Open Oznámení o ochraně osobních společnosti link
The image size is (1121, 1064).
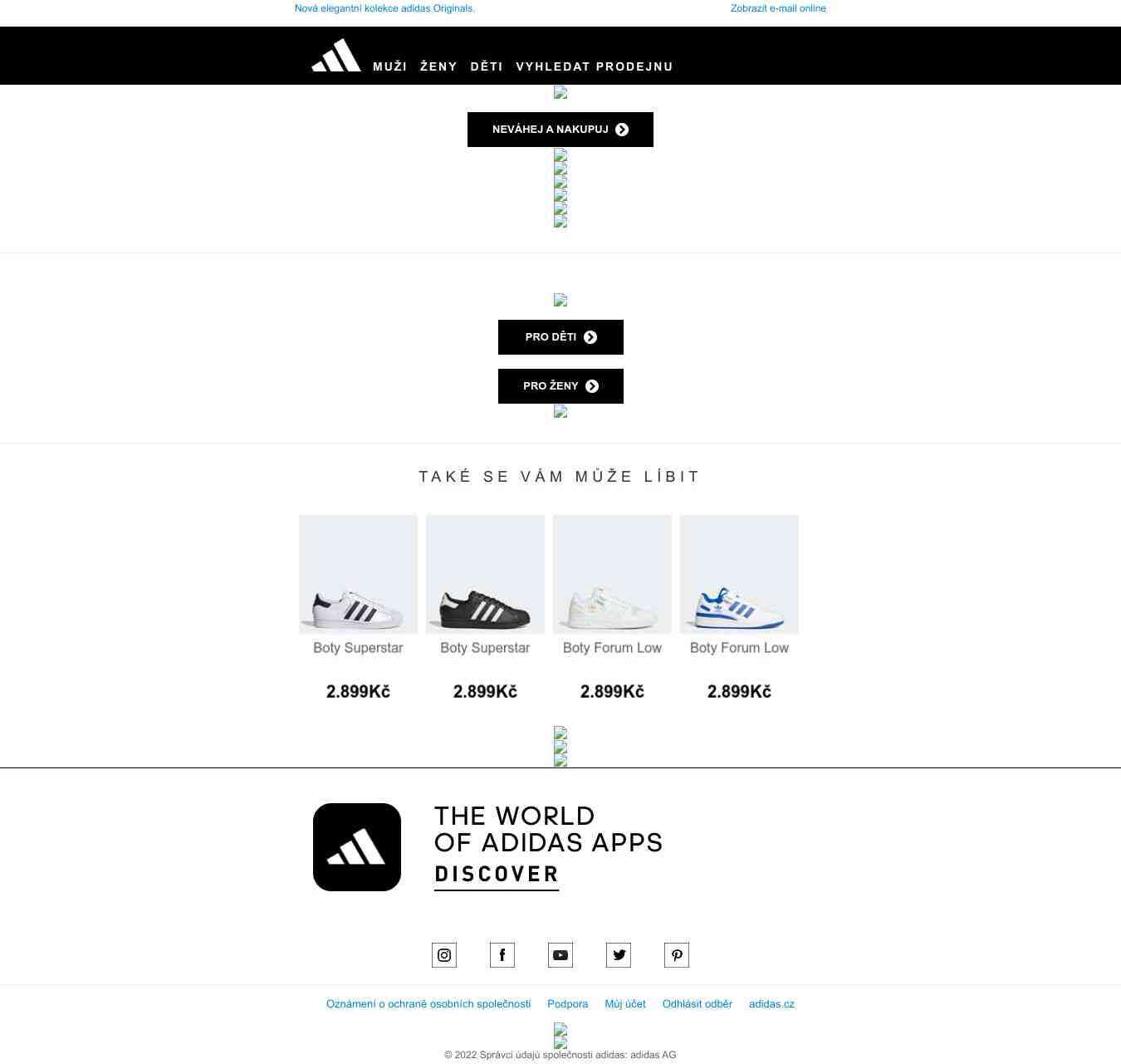click(x=428, y=1004)
